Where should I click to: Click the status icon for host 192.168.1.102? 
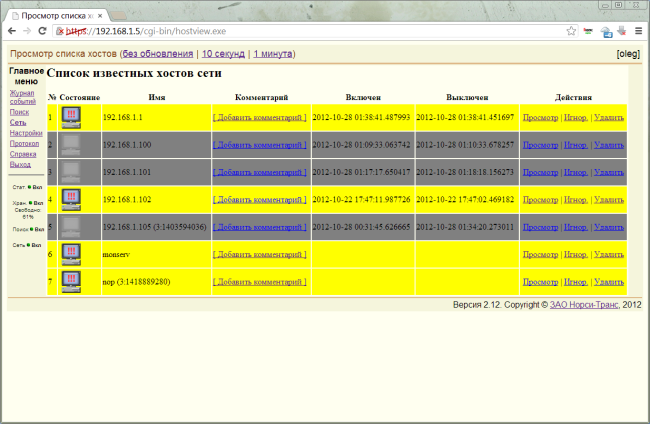[x=71, y=199]
